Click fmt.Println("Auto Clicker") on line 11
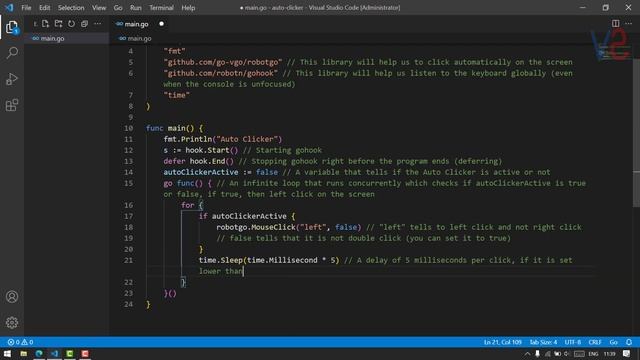640x360 pixels. click(x=223, y=139)
